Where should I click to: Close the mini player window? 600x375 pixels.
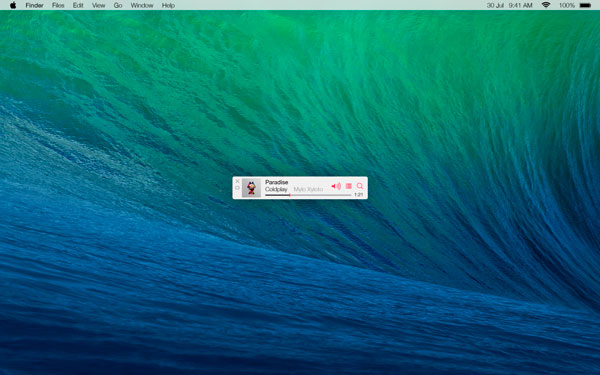click(237, 181)
